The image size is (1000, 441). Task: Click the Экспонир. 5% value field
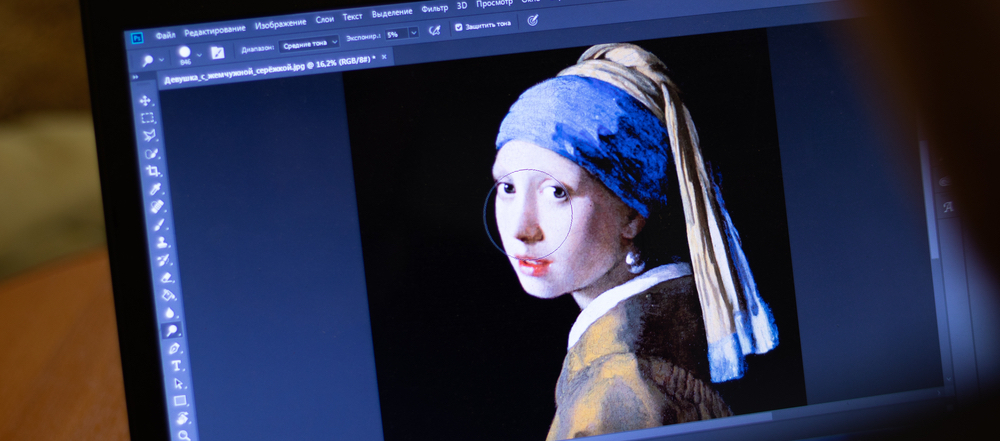pos(395,34)
